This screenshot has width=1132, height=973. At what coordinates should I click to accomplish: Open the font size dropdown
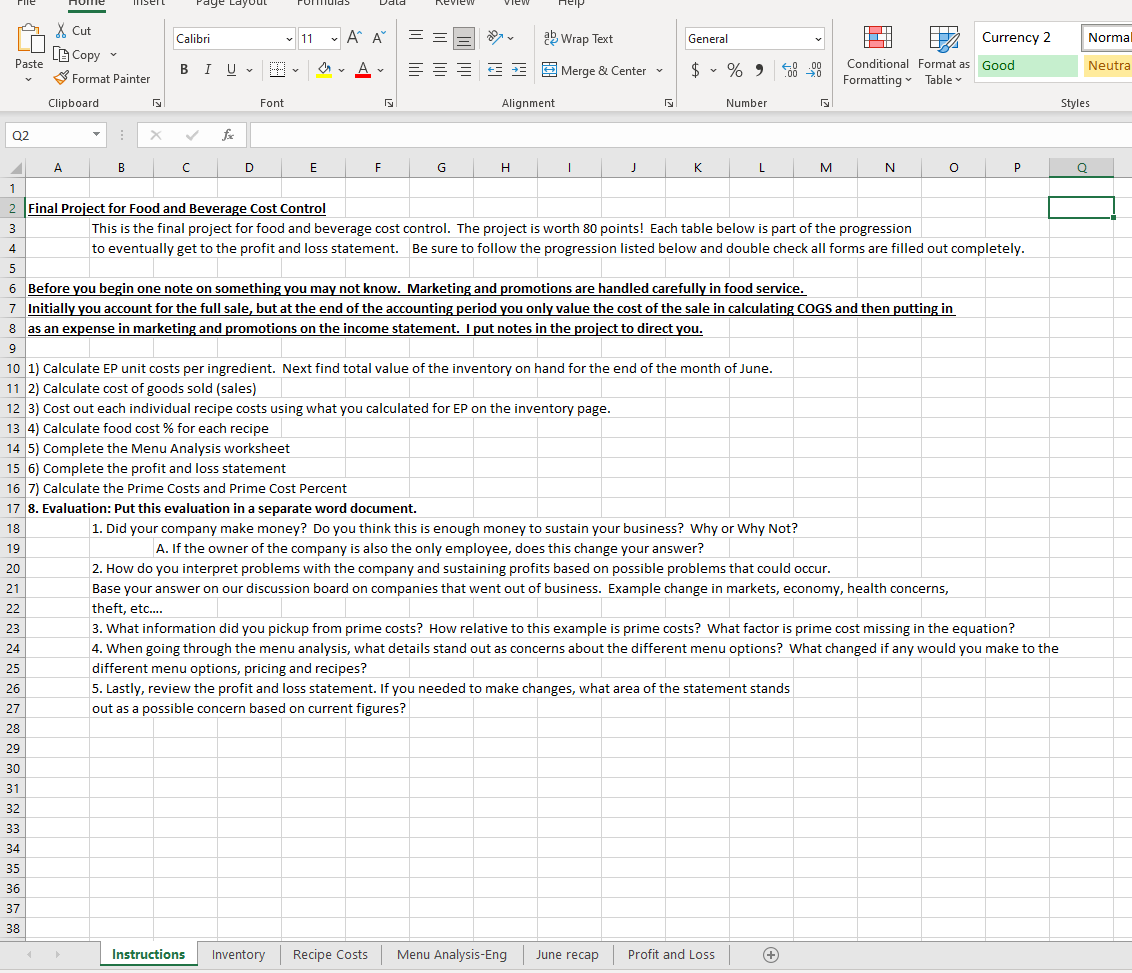click(334, 39)
